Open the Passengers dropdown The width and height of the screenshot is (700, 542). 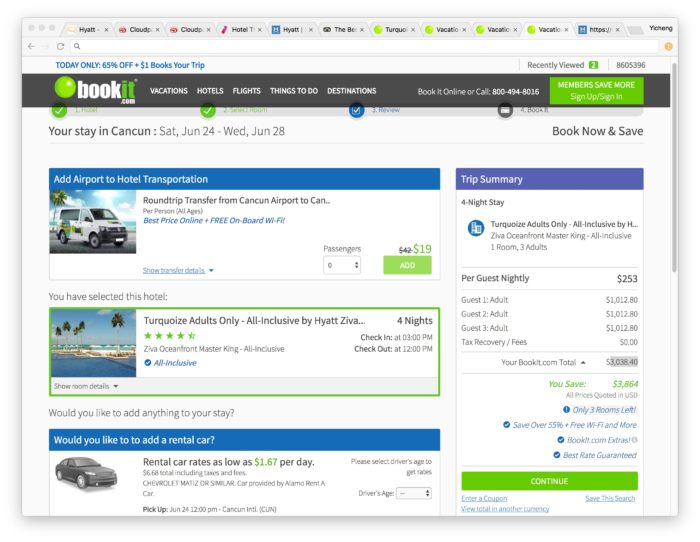pyautogui.click(x=342, y=265)
